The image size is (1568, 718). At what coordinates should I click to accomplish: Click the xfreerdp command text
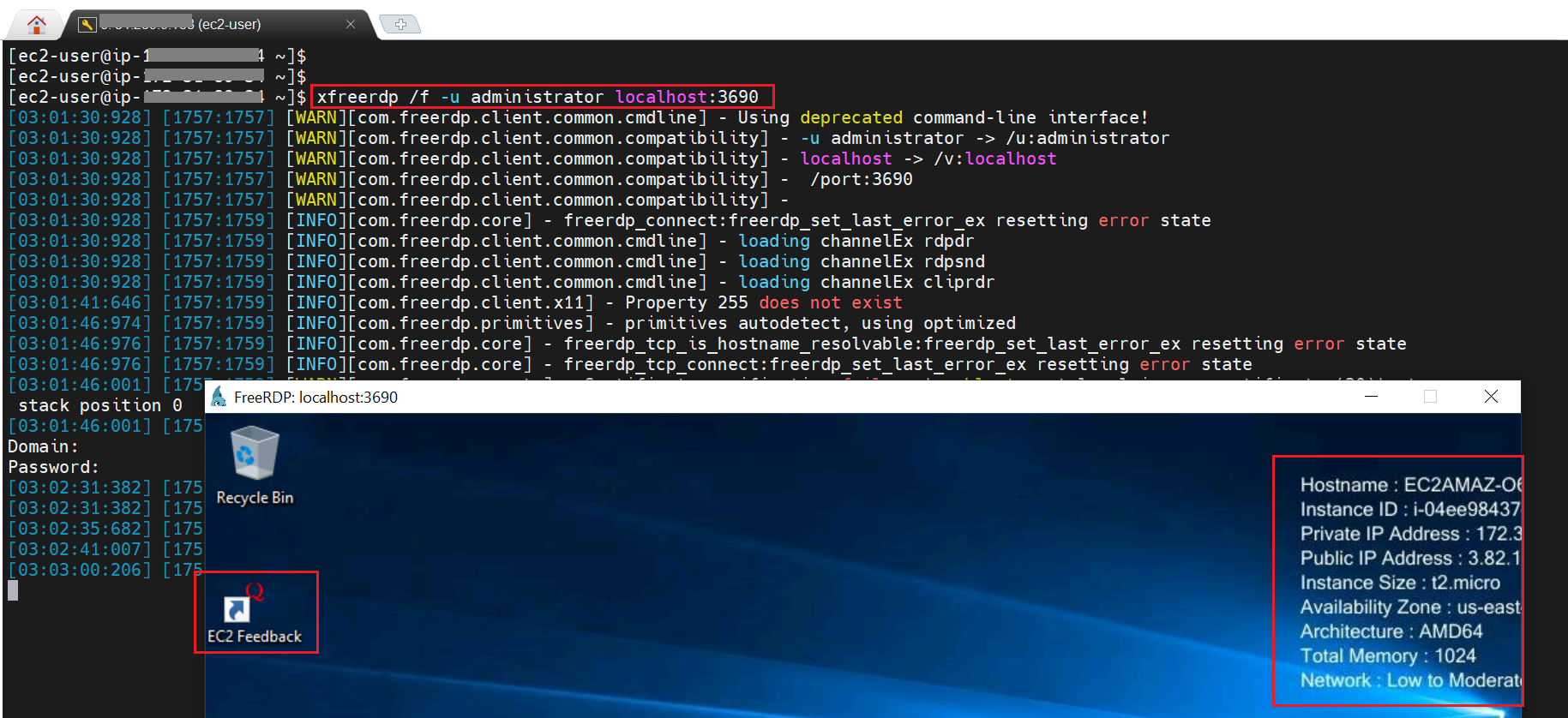click(538, 97)
